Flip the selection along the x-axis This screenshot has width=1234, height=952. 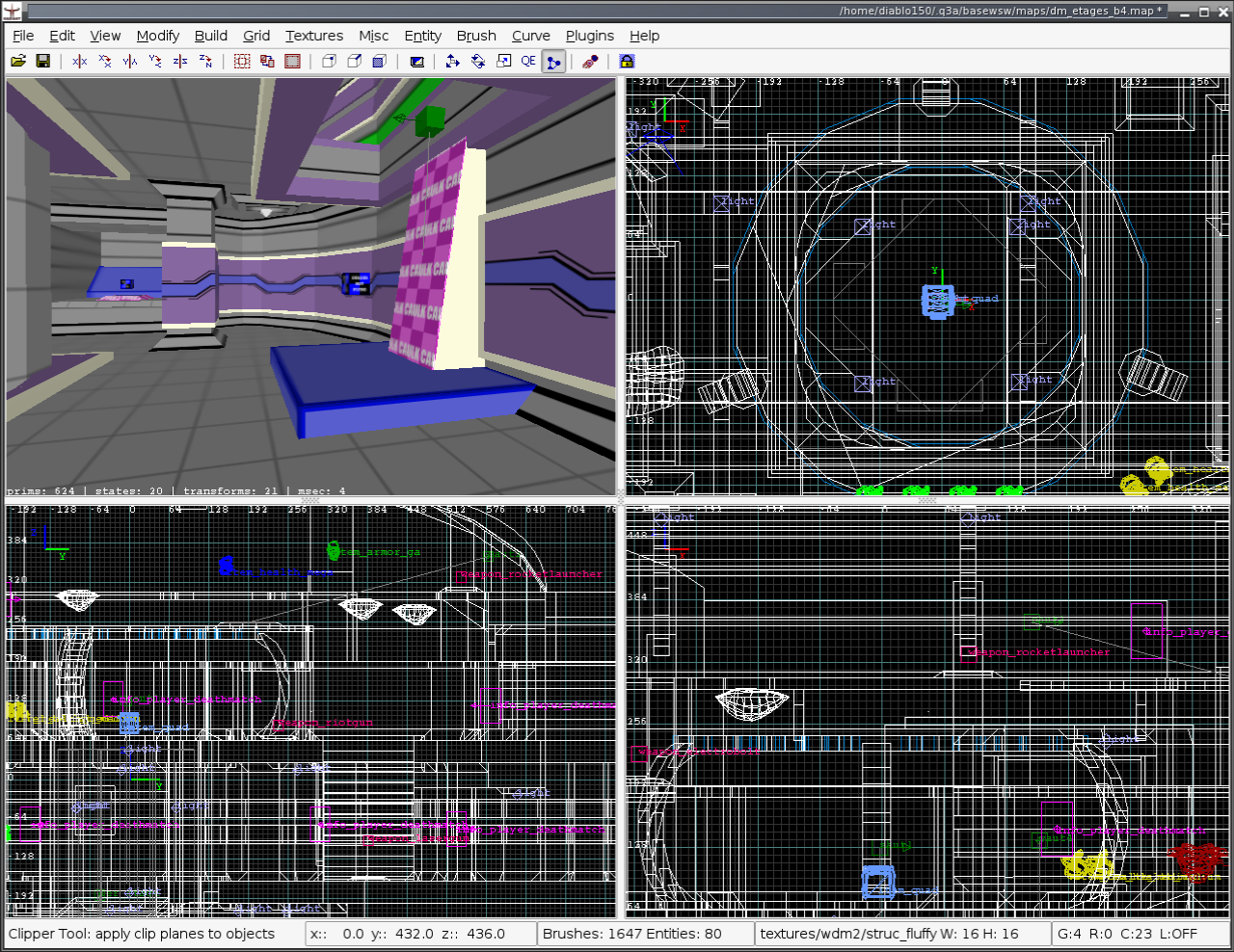pyautogui.click(x=80, y=61)
